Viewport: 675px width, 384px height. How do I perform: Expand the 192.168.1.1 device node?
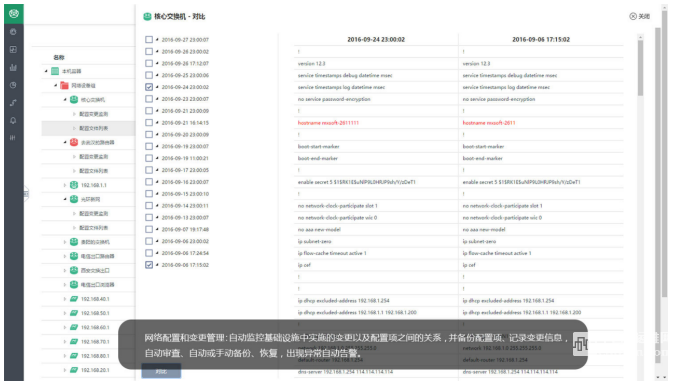[65, 185]
